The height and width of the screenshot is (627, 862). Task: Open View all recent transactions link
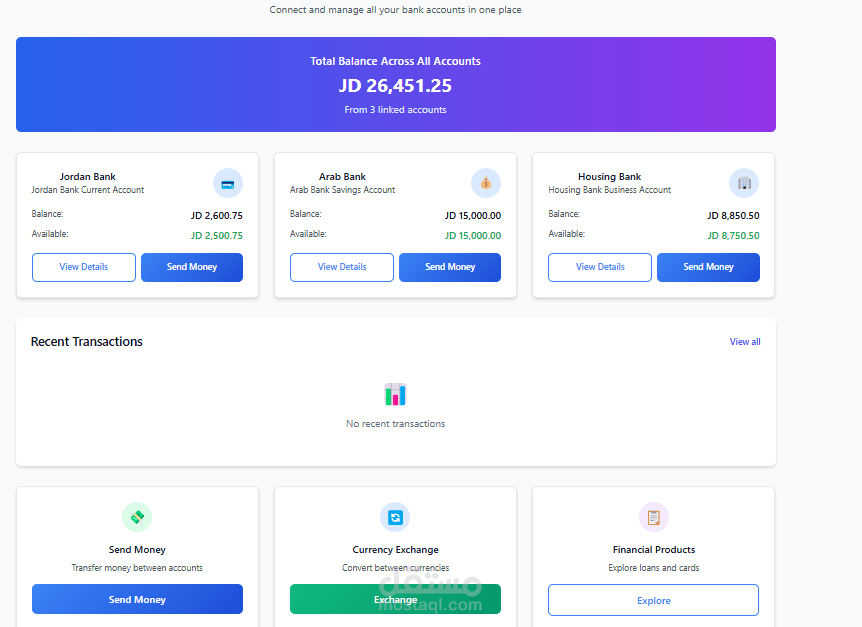745,342
